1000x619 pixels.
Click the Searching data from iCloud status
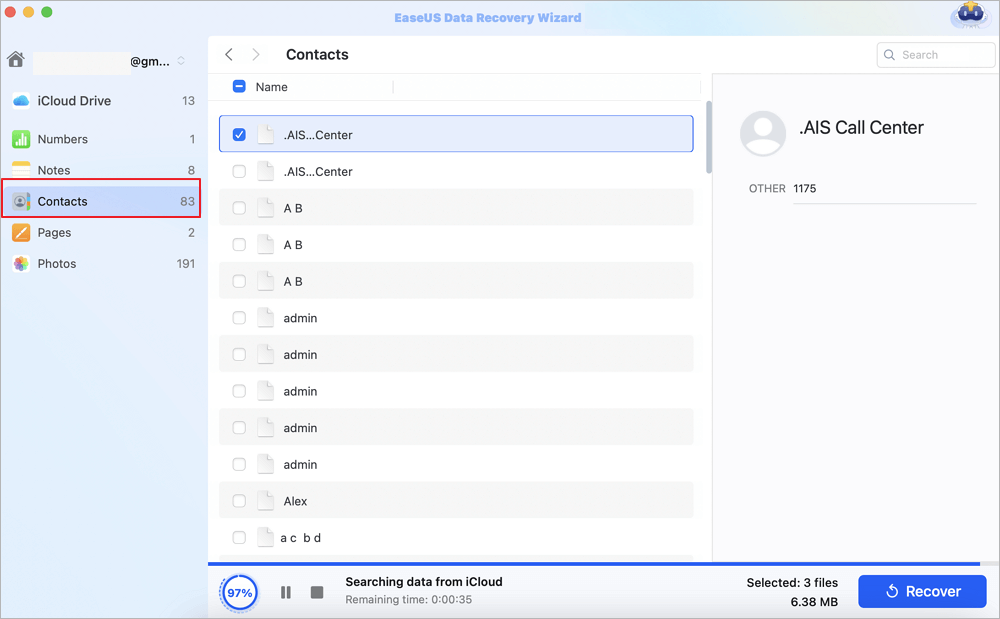coord(424,581)
